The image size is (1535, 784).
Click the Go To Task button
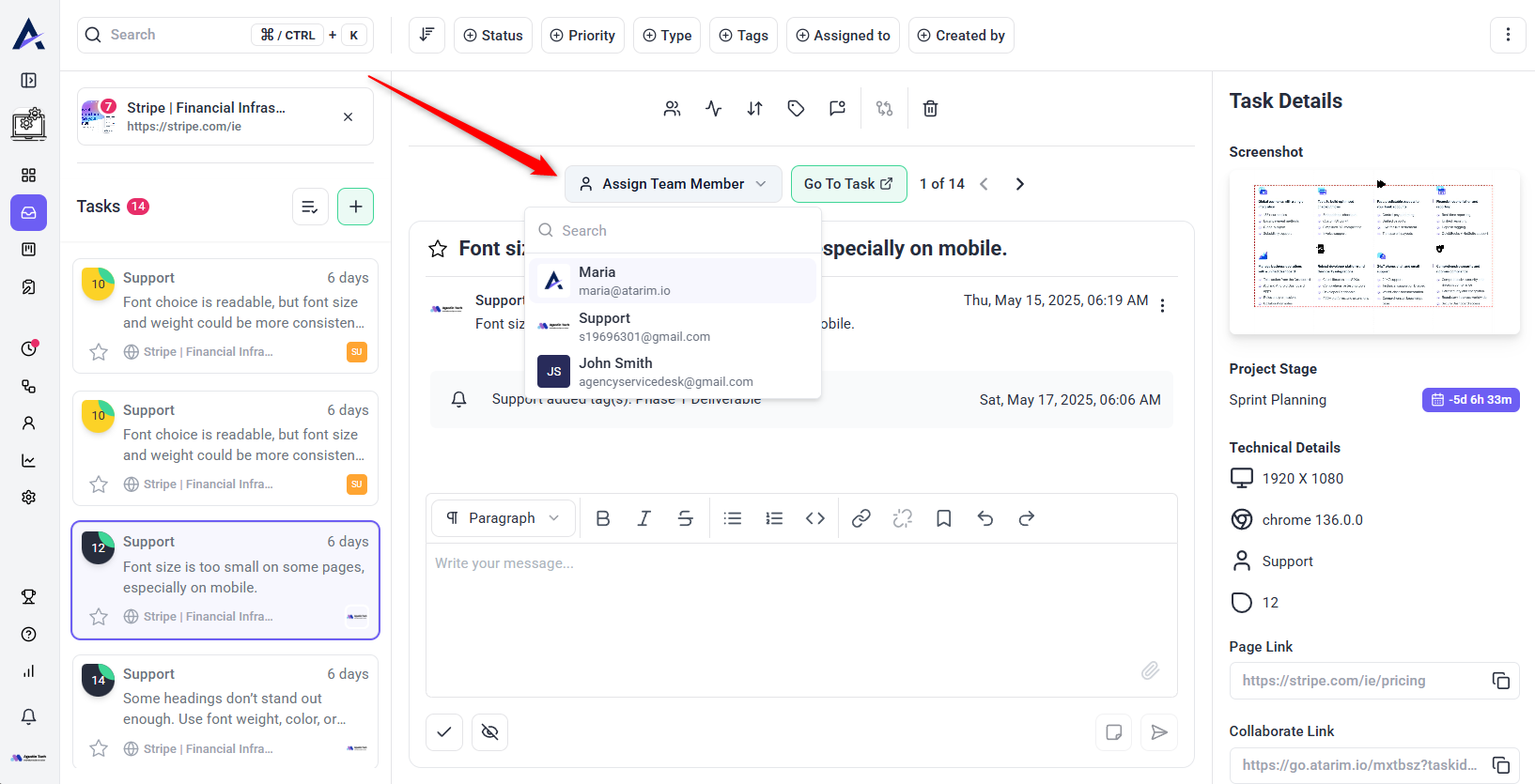coord(848,184)
